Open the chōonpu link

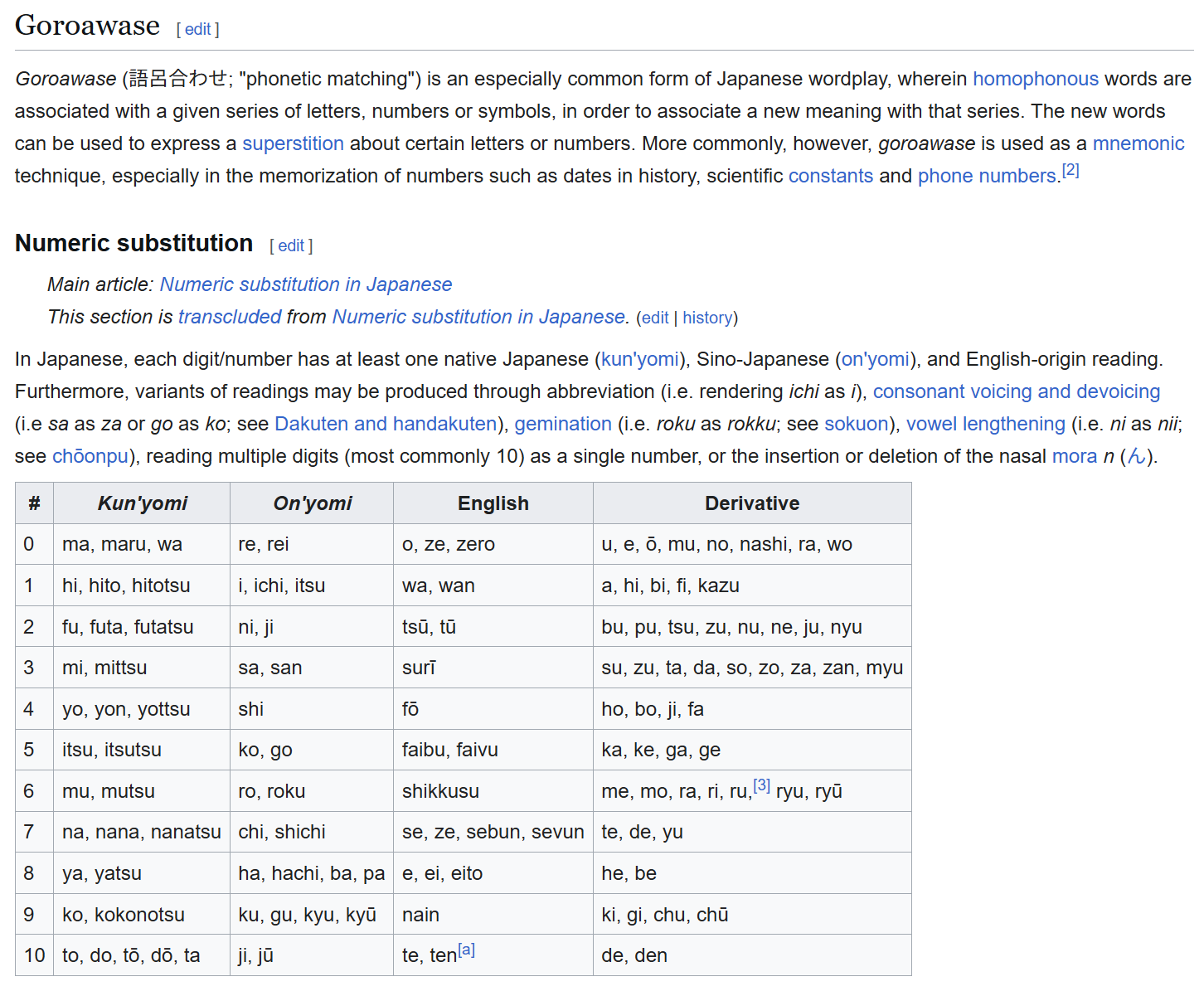pos(90,456)
